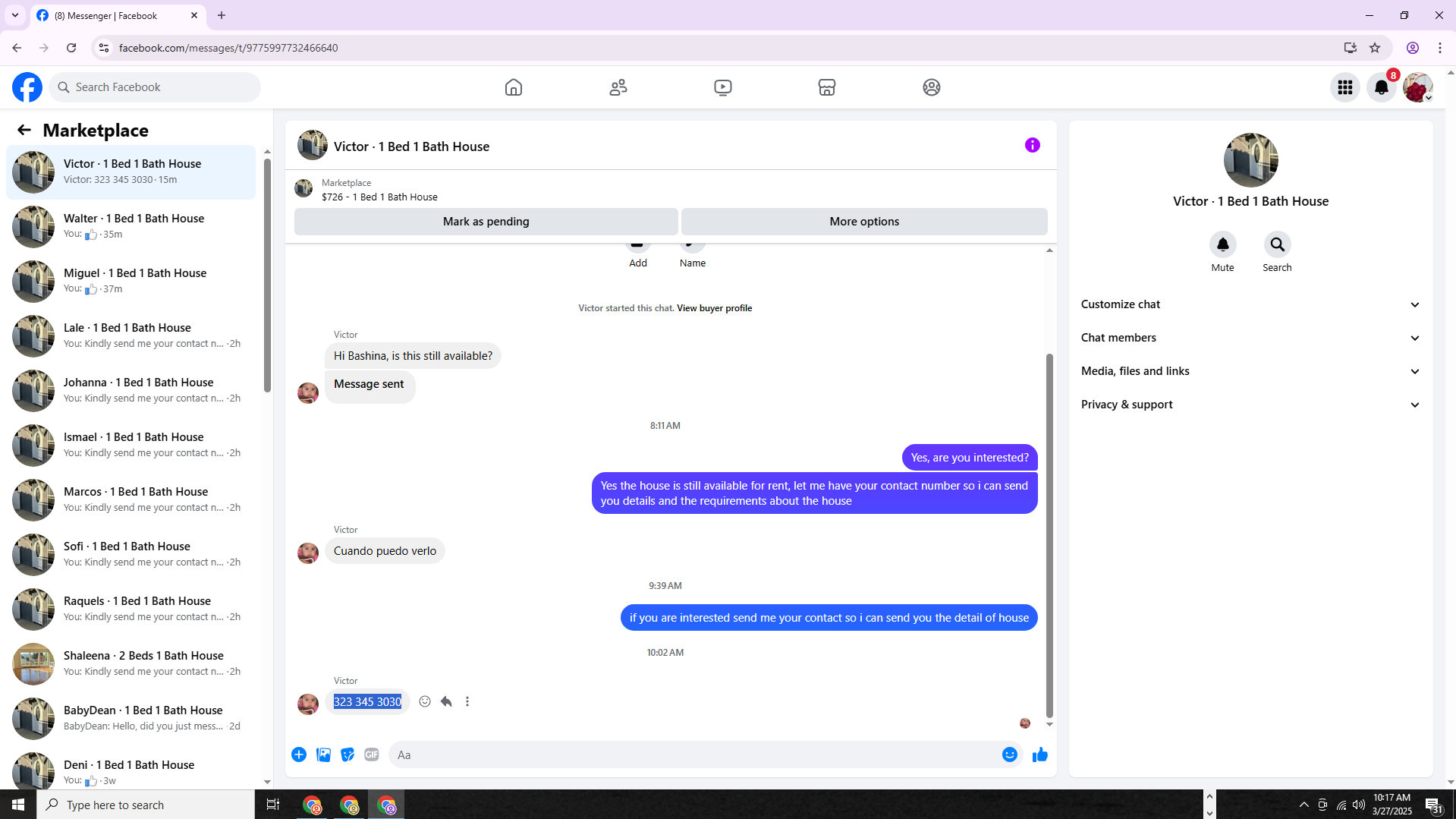This screenshot has width=1456, height=819.
Task: Click the chat messages scrollbar thumb
Action: click(1049, 535)
